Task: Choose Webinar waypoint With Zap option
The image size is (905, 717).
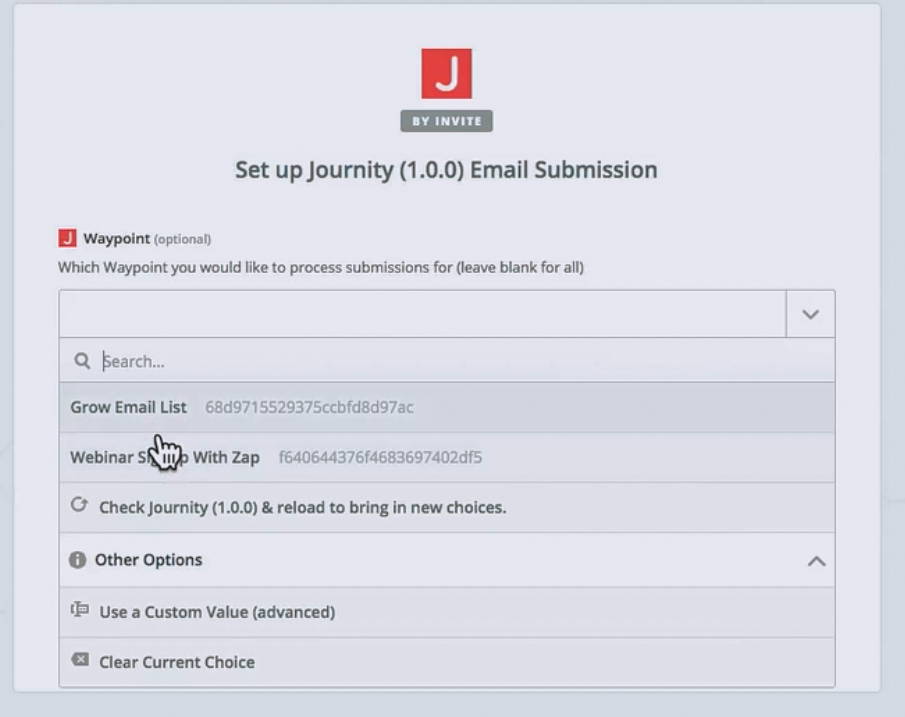Action: pyautogui.click(x=447, y=457)
